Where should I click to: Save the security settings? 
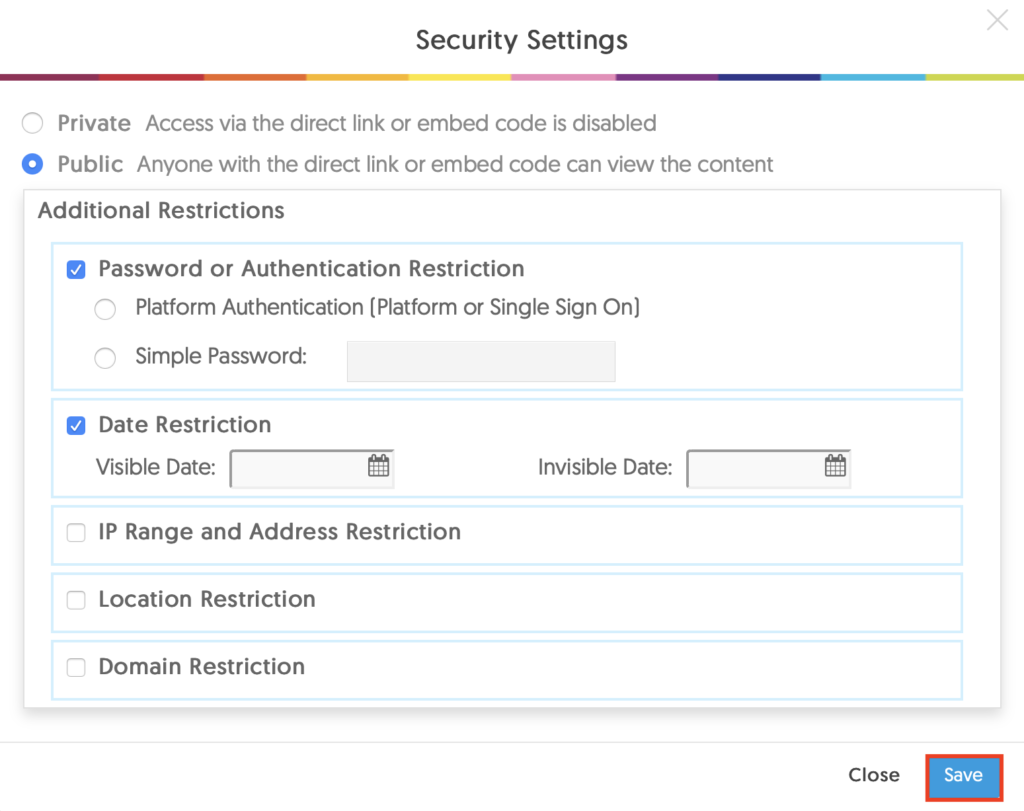[963, 776]
